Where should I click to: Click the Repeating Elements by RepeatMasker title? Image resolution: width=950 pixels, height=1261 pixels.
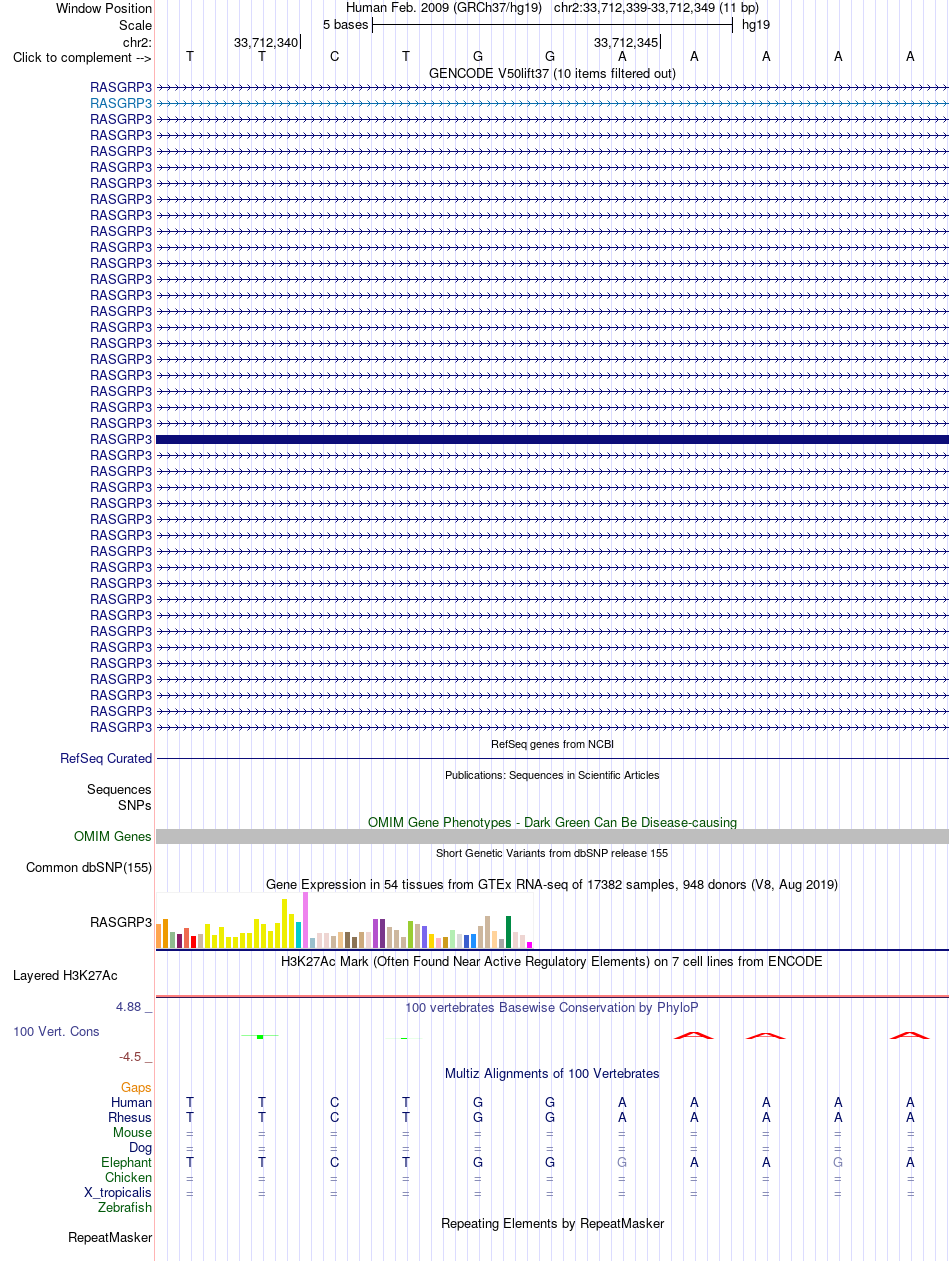point(552,1223)
